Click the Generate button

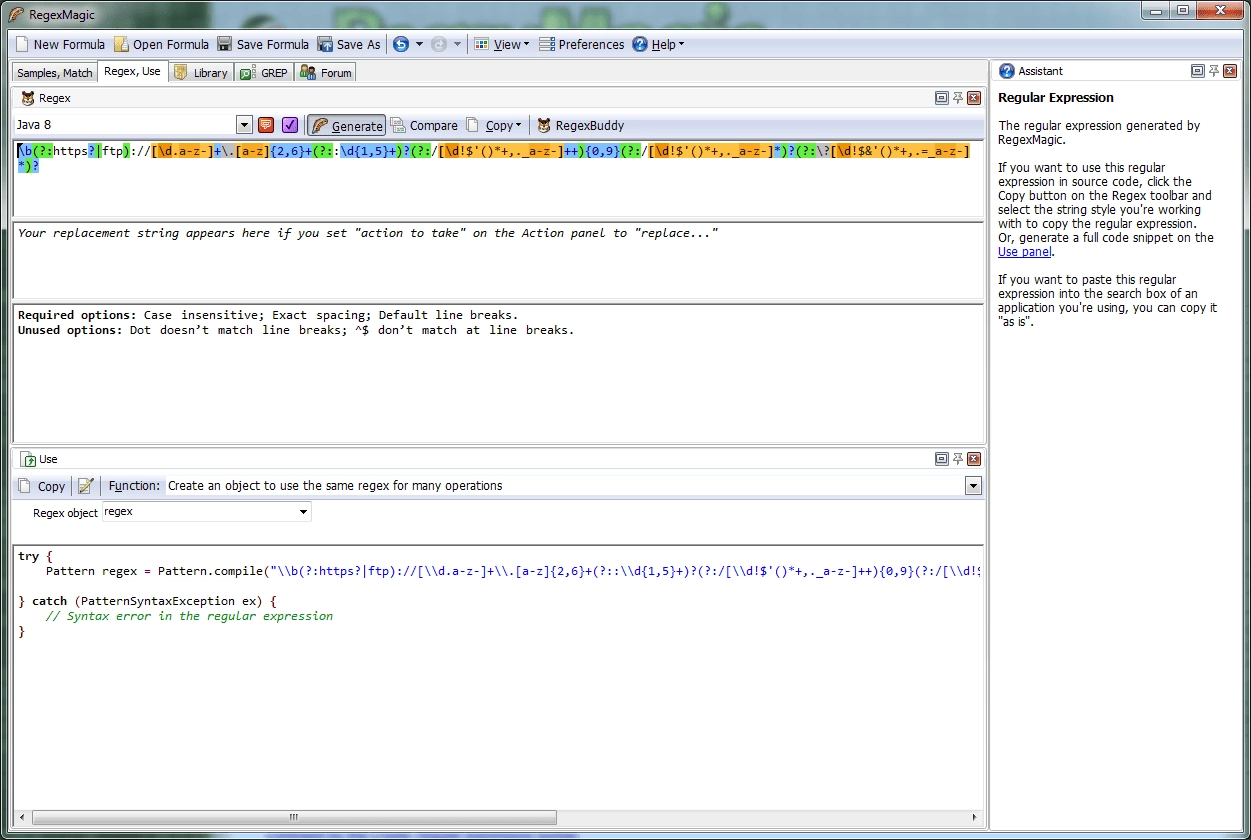346,125
